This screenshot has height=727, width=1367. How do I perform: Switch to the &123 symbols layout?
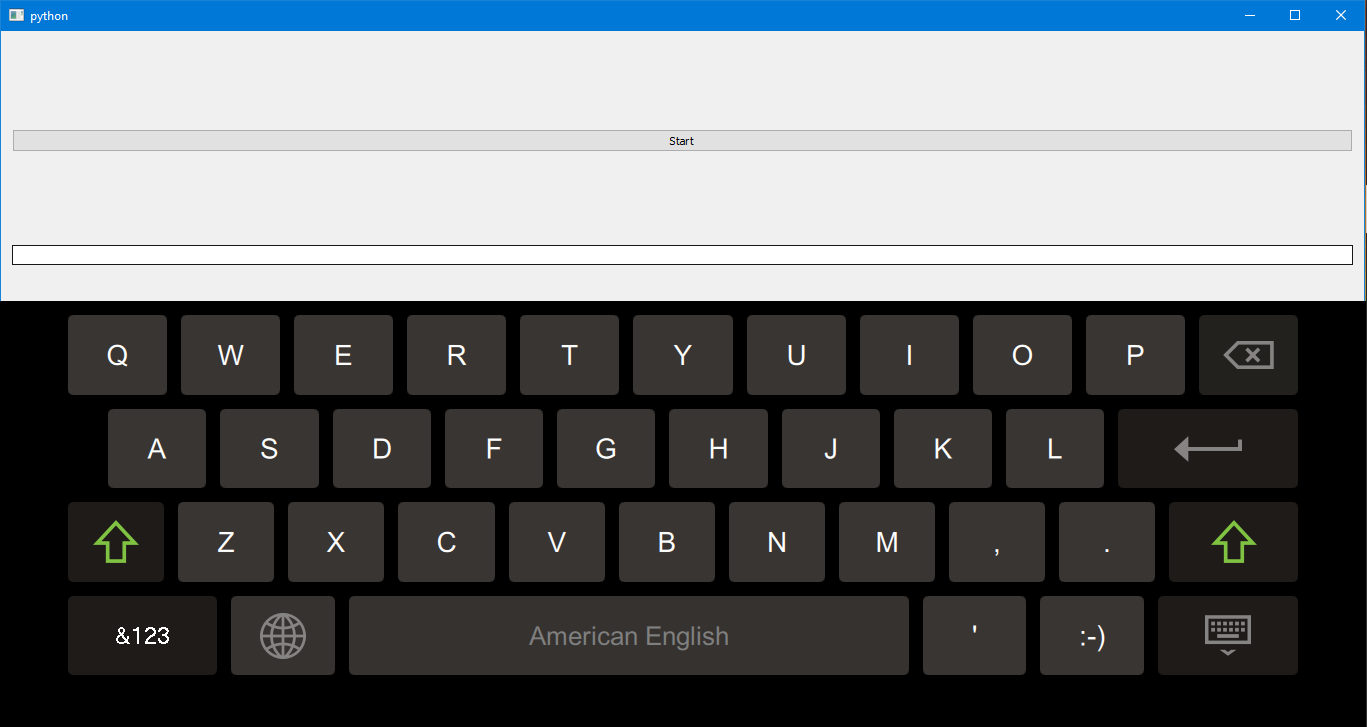142,636
